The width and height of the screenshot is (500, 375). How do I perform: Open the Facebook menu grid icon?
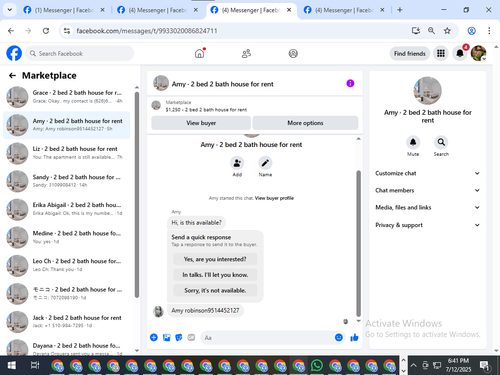click(441, 53)
